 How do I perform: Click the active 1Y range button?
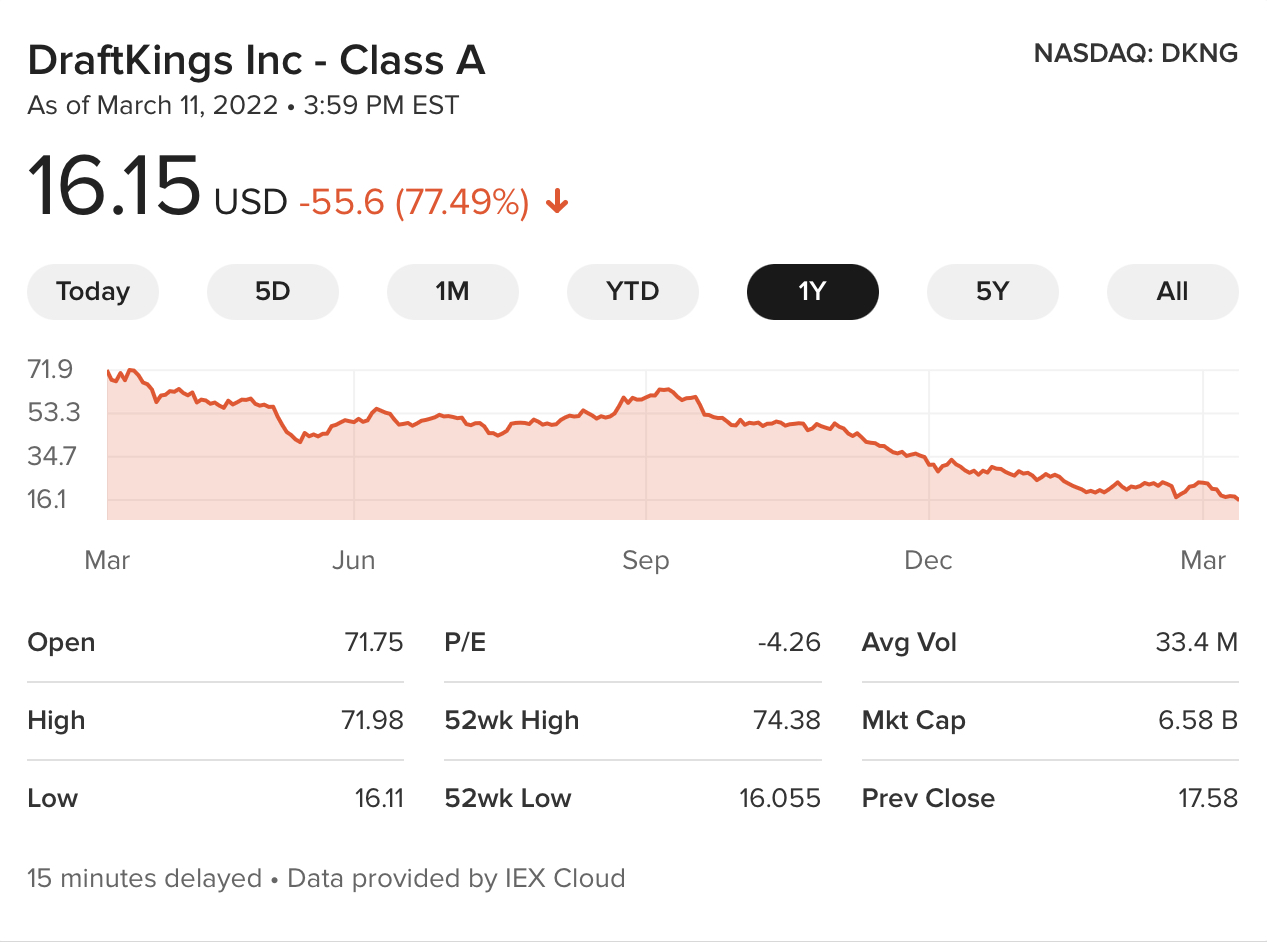(x=812, y=292)
